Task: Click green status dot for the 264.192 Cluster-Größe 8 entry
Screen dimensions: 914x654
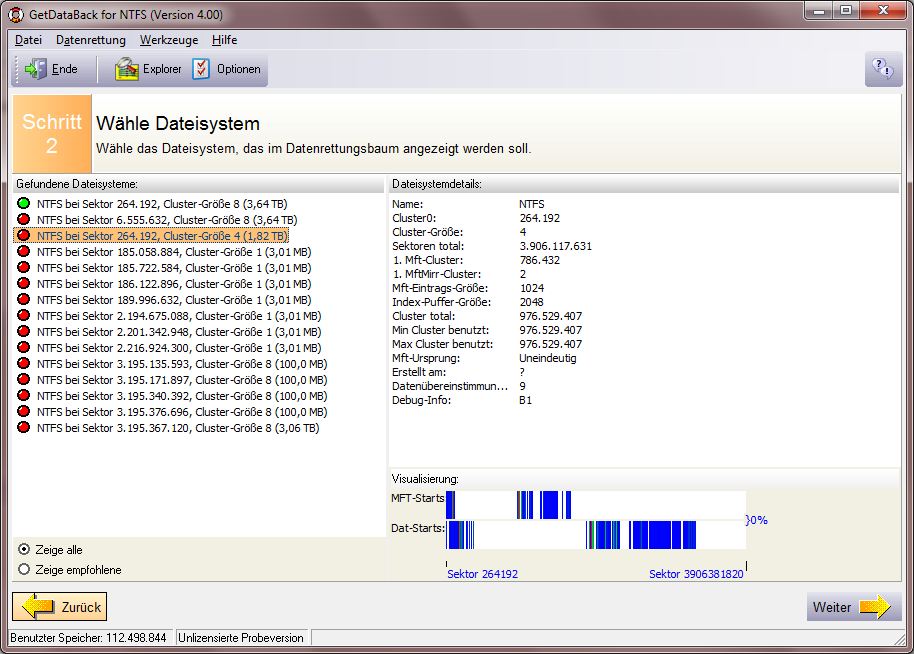Action: (23, 203)
